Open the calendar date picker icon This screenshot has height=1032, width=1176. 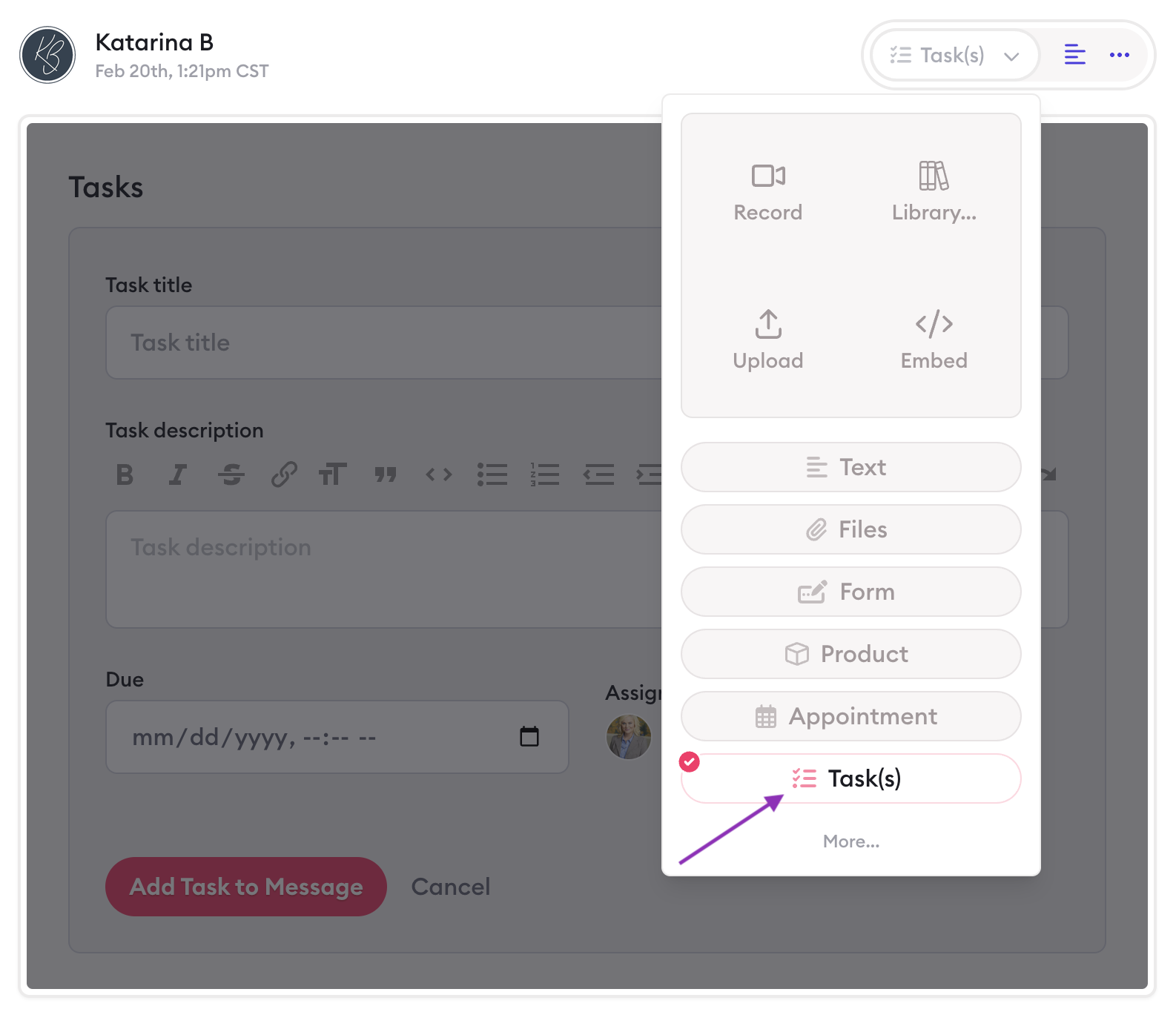click(x=529, y=737)
